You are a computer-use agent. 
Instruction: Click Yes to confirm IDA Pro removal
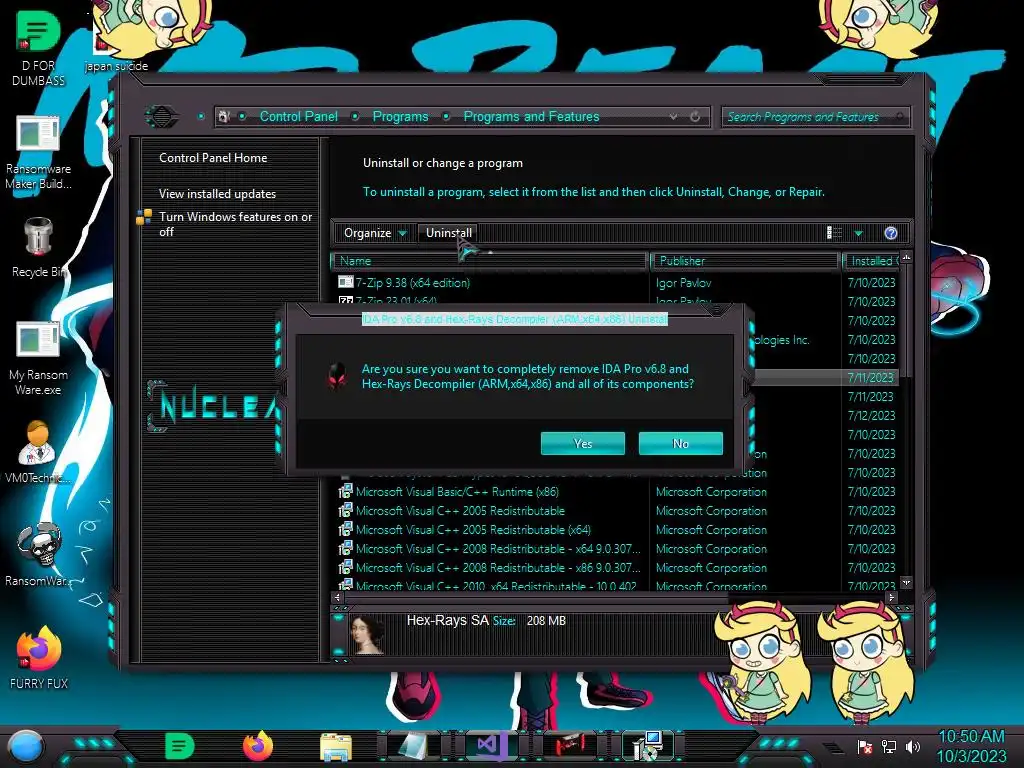[583, 443]
